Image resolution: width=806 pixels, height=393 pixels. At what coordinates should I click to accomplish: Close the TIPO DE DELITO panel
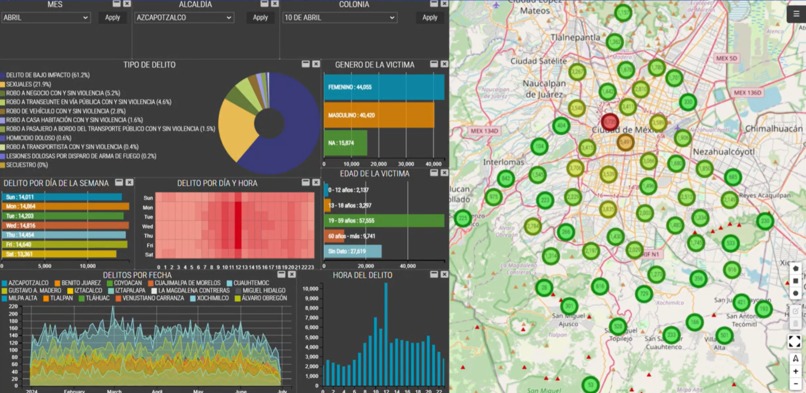tap(315, 64)
